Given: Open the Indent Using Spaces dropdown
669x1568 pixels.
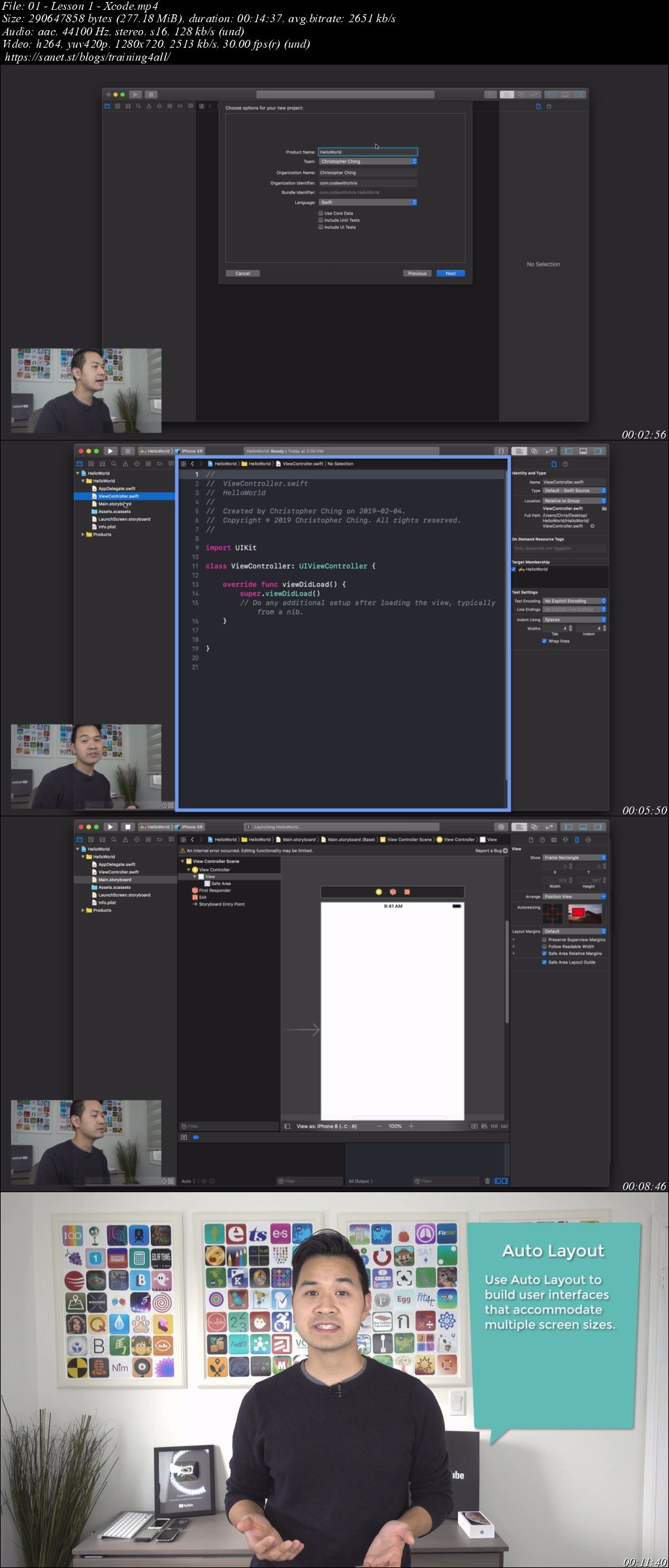Looking at the screenshot, I should [x=574, y=620].
